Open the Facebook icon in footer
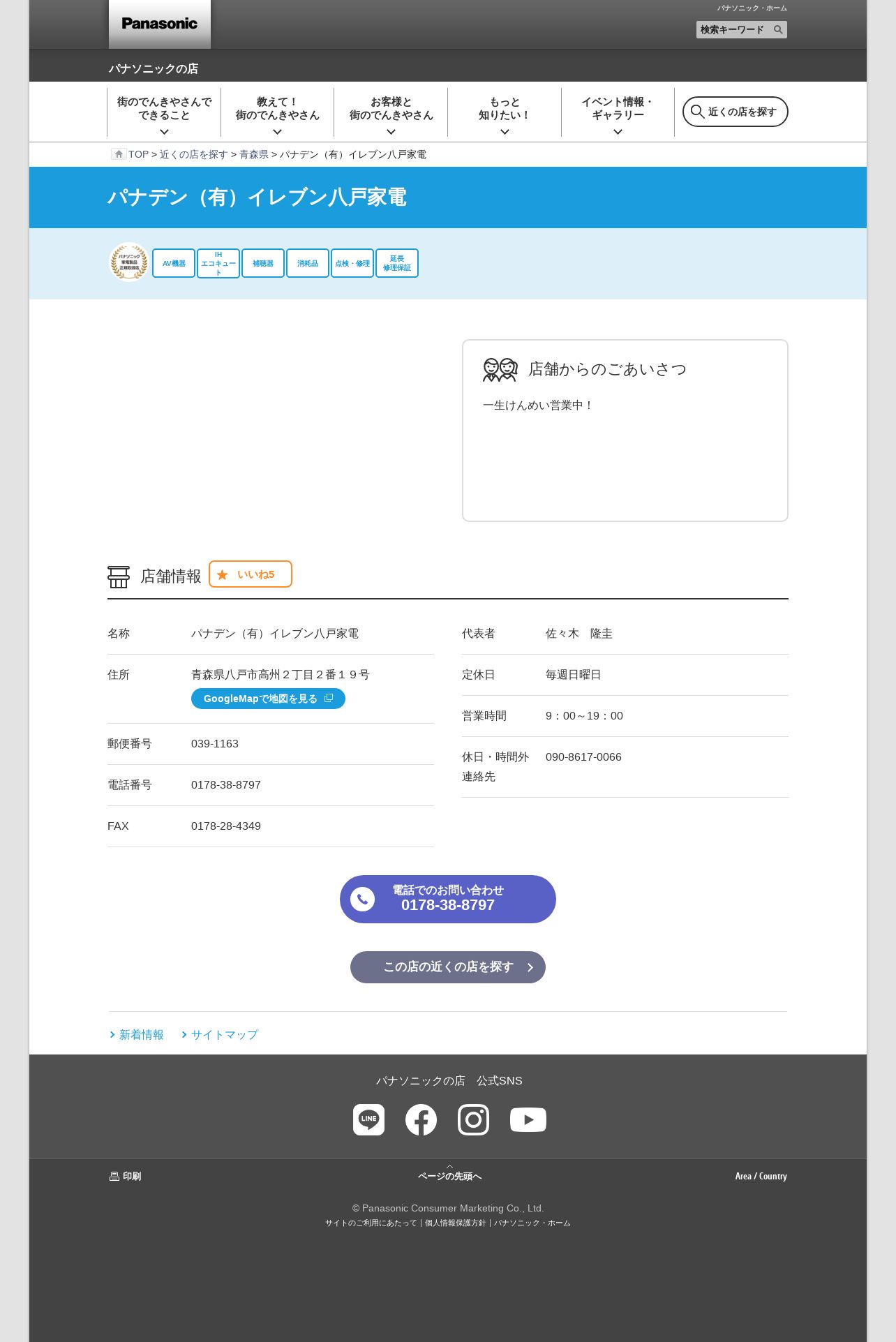This screenshot has height=1342, width=896. (421, 1119)
